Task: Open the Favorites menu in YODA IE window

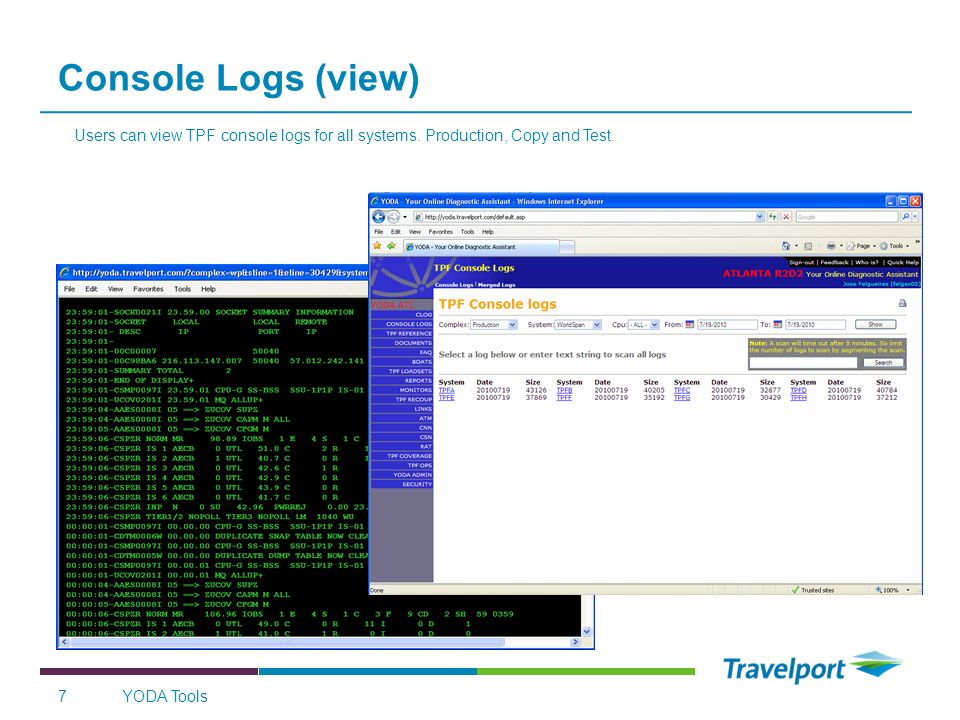Action: coord(440,232)
